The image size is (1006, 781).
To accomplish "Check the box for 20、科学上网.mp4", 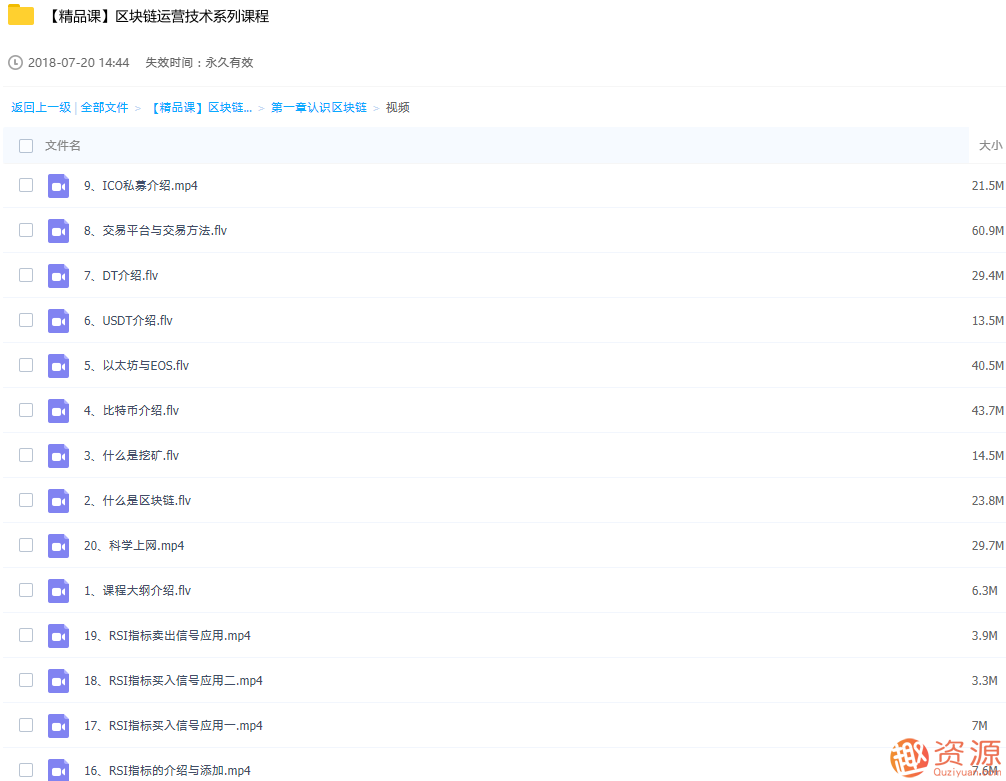I will click(26, 545).
